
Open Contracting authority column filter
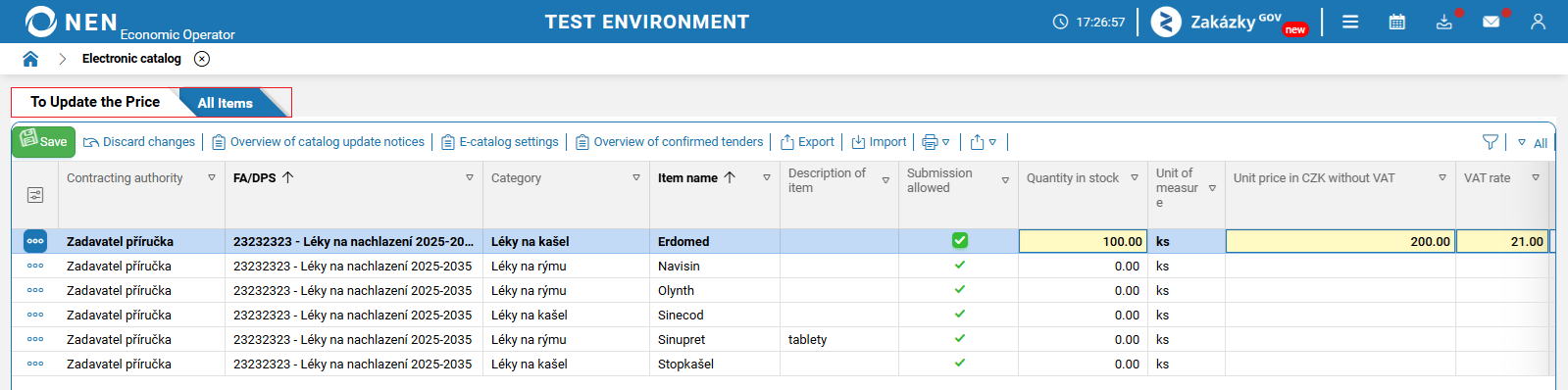pos(212,178)
